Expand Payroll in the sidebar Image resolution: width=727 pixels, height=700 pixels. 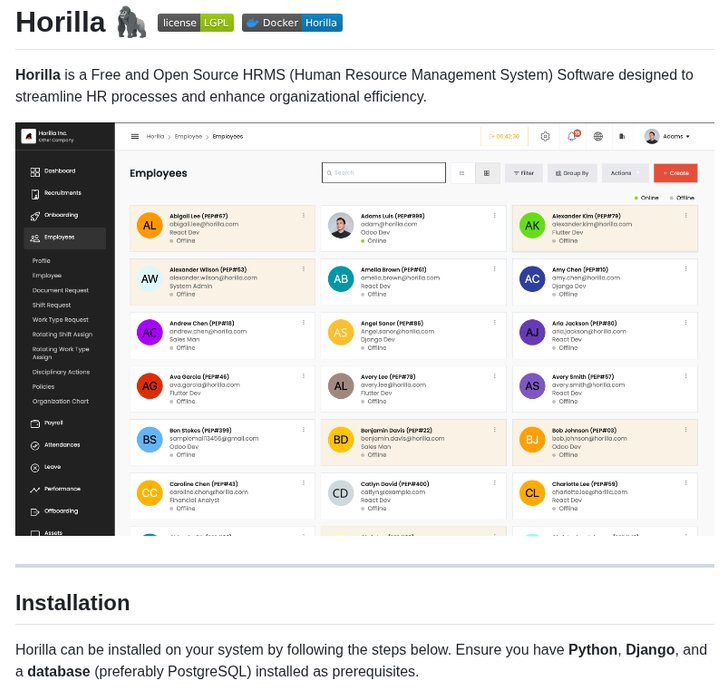[46, 423]
